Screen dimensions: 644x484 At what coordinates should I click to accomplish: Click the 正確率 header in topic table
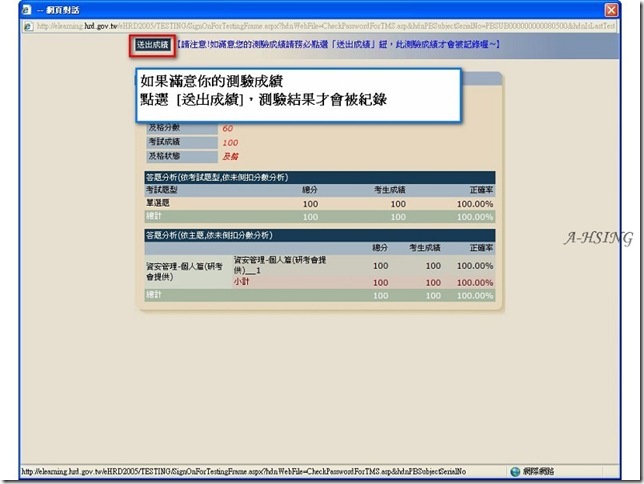481,248
